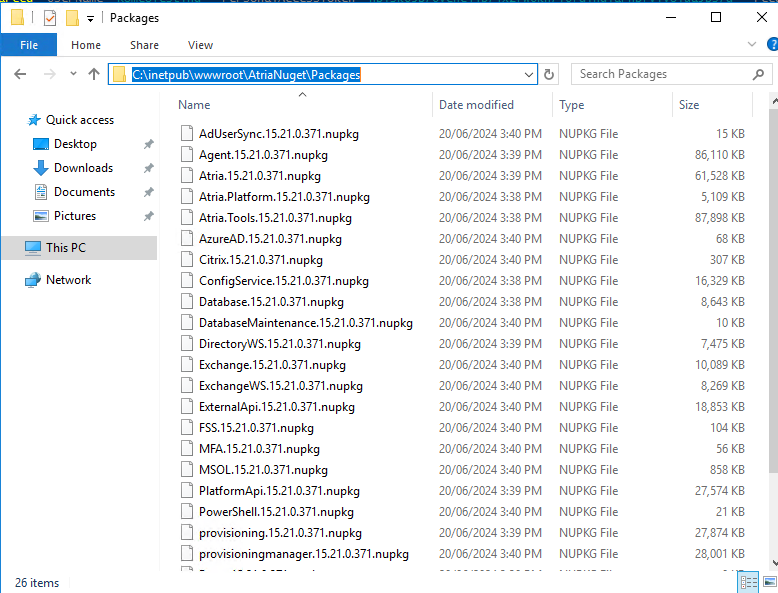Screen dimensions: 778x593
Task: Select ExchangeWS.15.21.0.371.nupkg file name
Action: click(281, 386)
